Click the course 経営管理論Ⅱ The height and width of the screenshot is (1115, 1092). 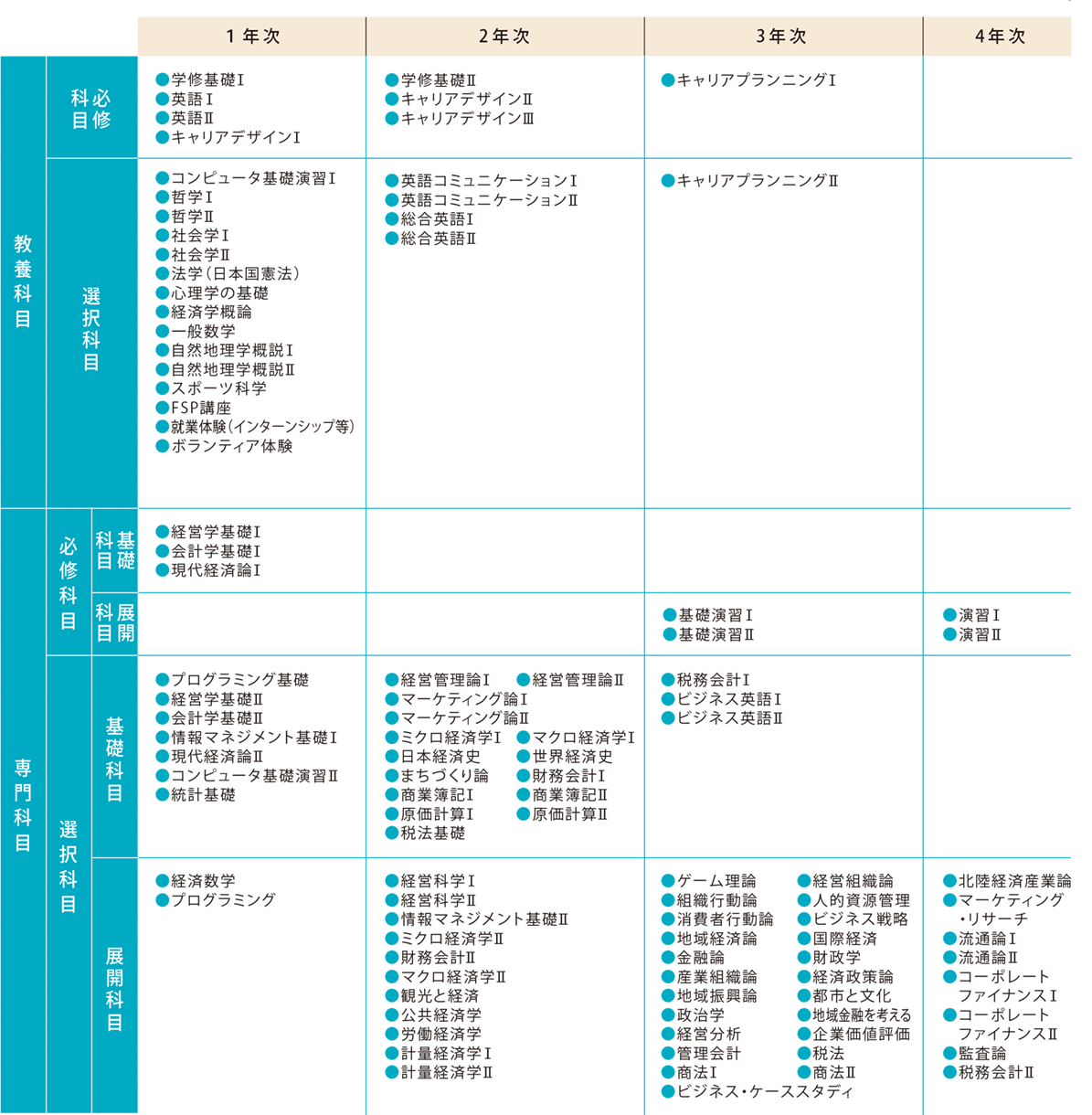click(570, 680)
